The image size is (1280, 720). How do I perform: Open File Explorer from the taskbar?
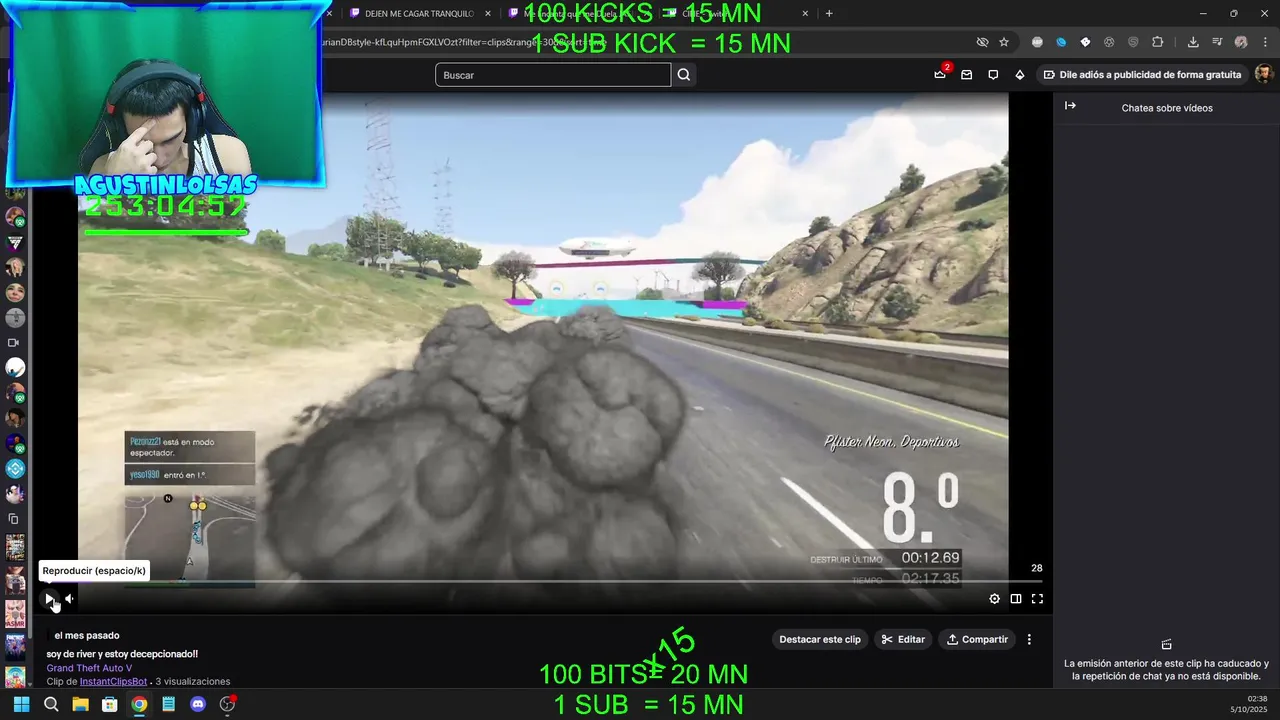[80, 704]
